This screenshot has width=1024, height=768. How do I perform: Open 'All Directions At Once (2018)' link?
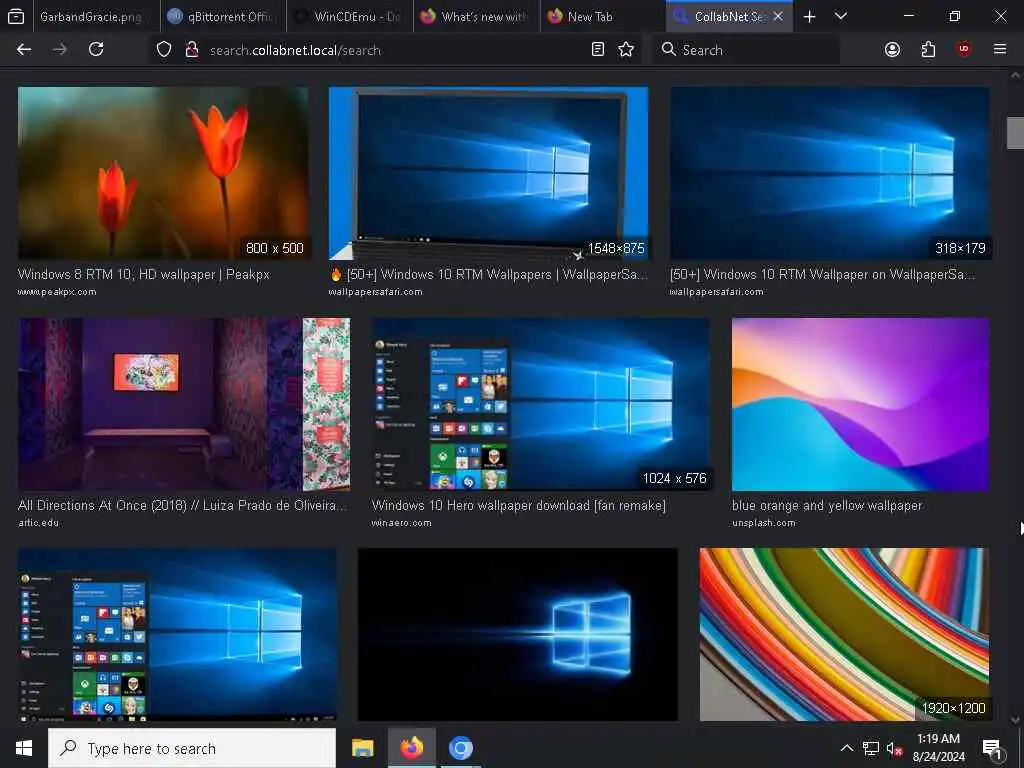point(183,505)
